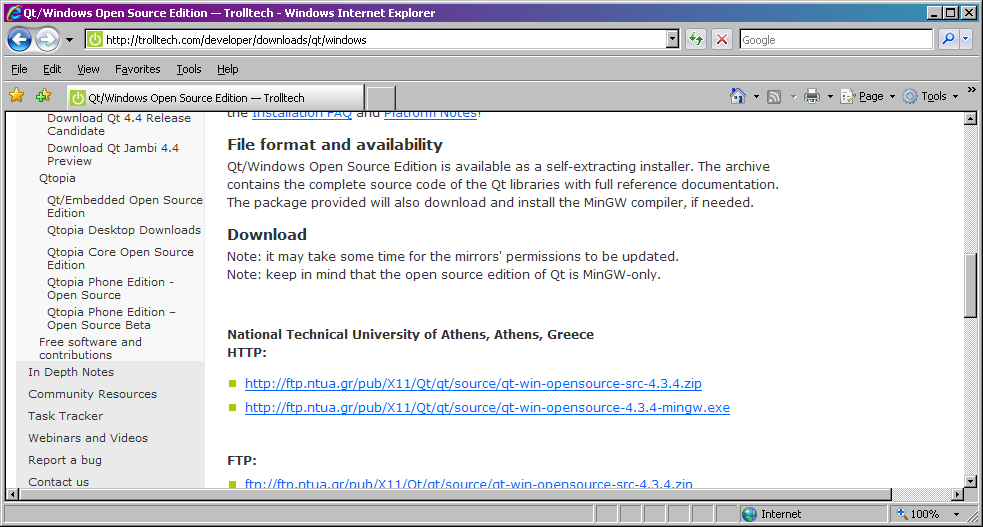Click the vertical scrollbar up arrow
Screen dimensions: 983x527
[970, 118]
